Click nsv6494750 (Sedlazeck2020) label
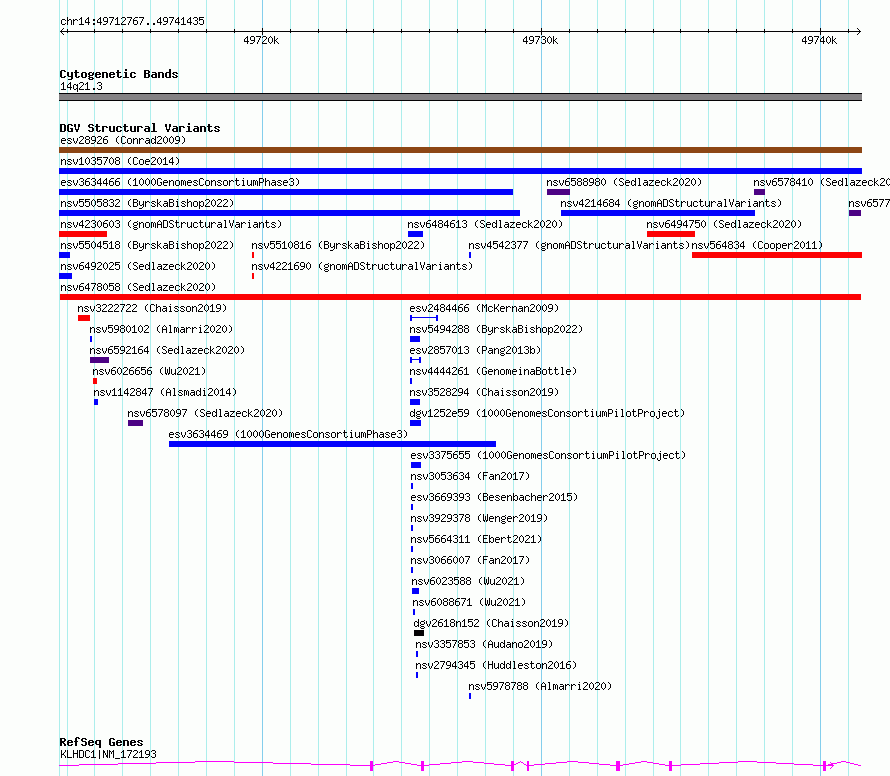The image size is (890, 776). pos(724,224)
